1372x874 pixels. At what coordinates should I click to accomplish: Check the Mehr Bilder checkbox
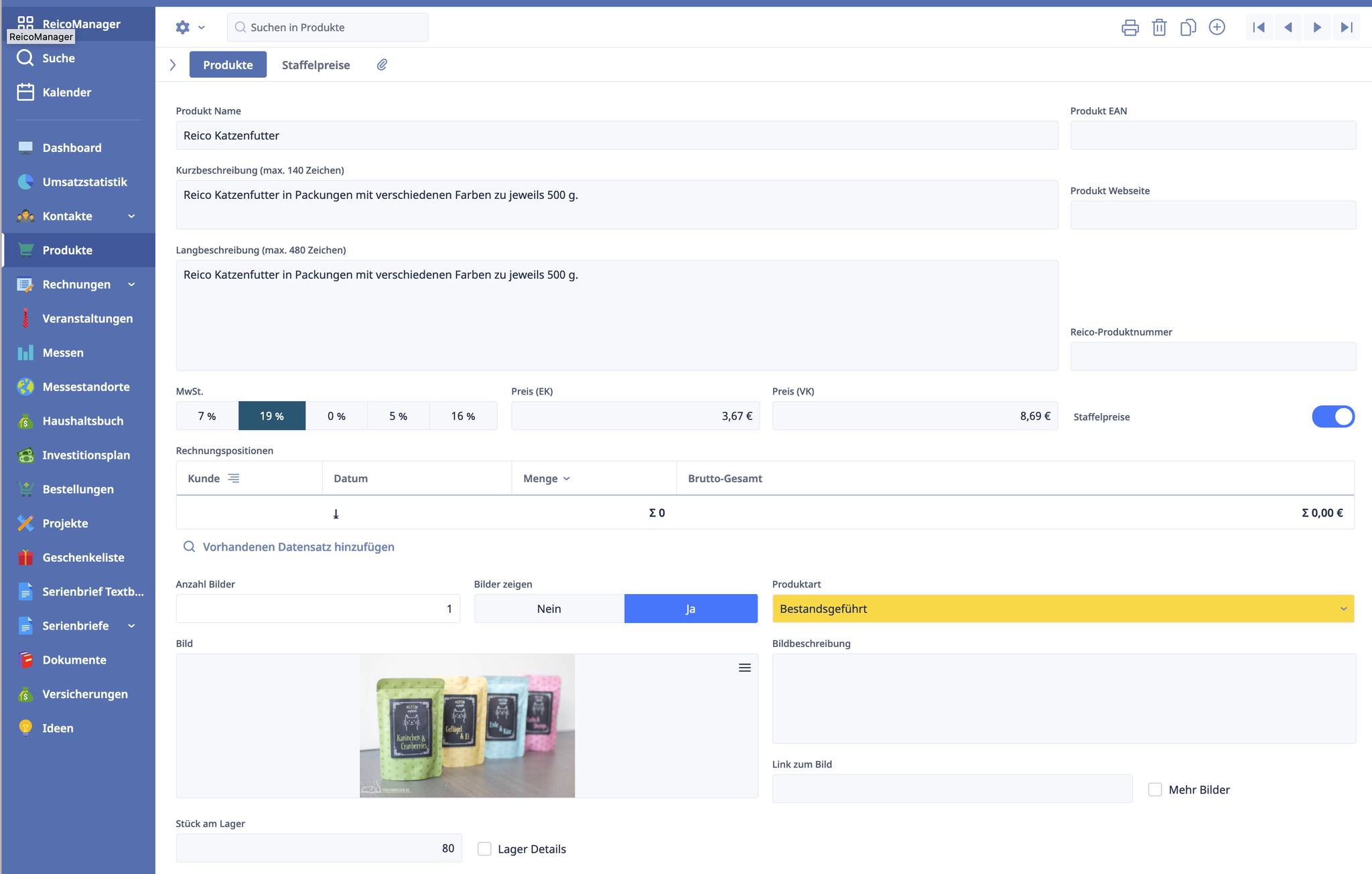pos(1155,790)
